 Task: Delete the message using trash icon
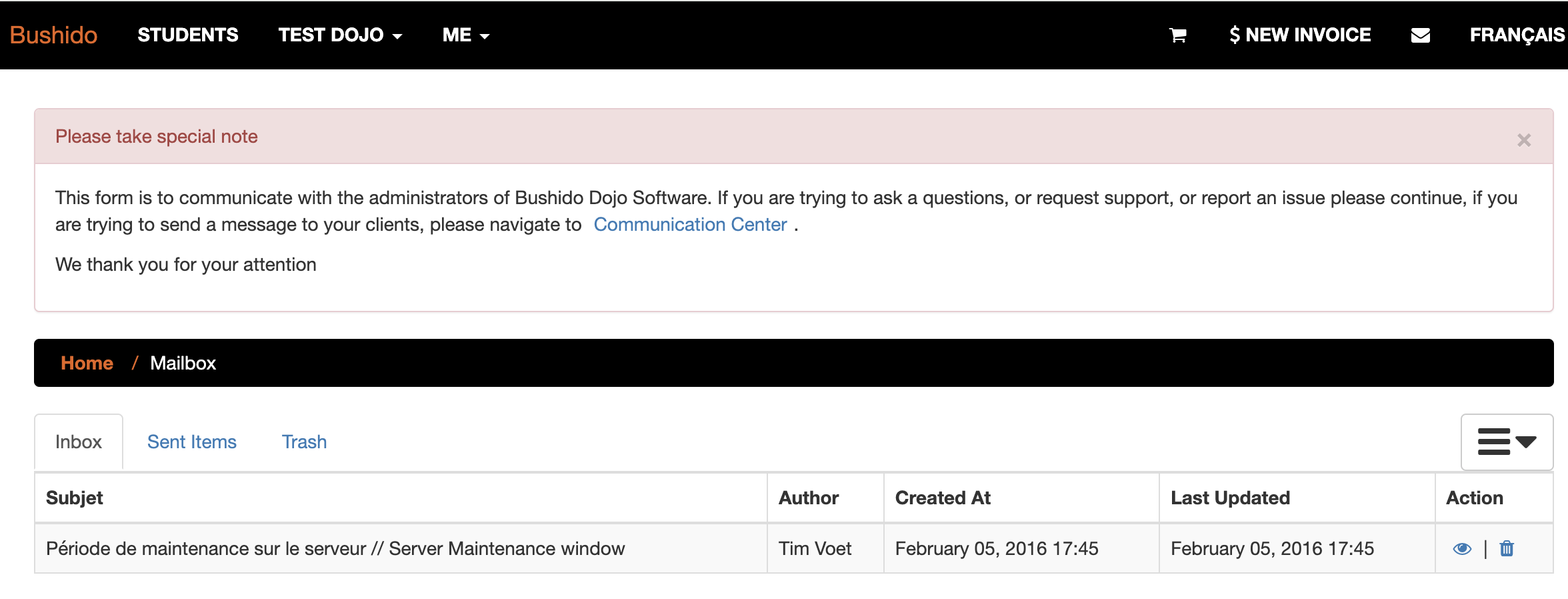[1507, 549]
